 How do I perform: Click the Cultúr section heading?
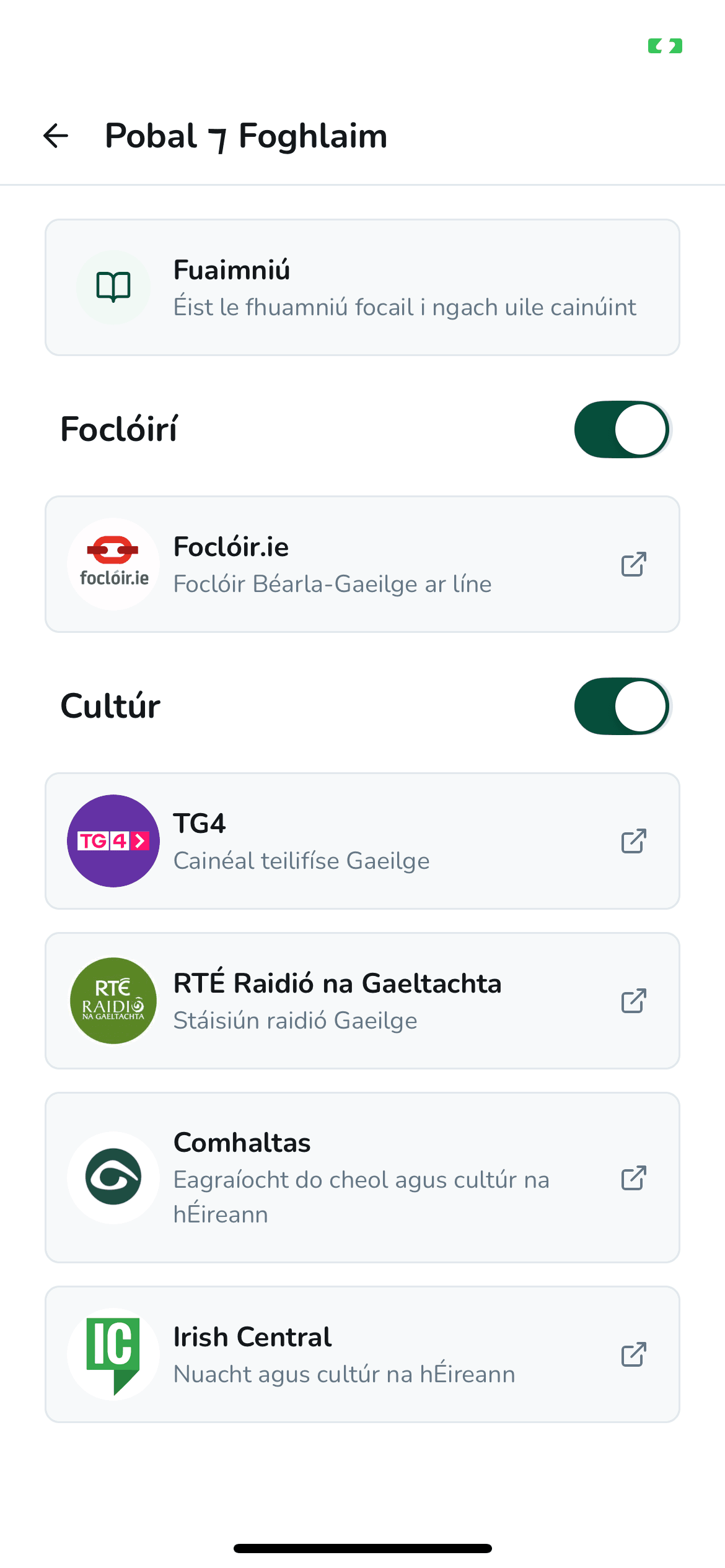coord(110,707)
